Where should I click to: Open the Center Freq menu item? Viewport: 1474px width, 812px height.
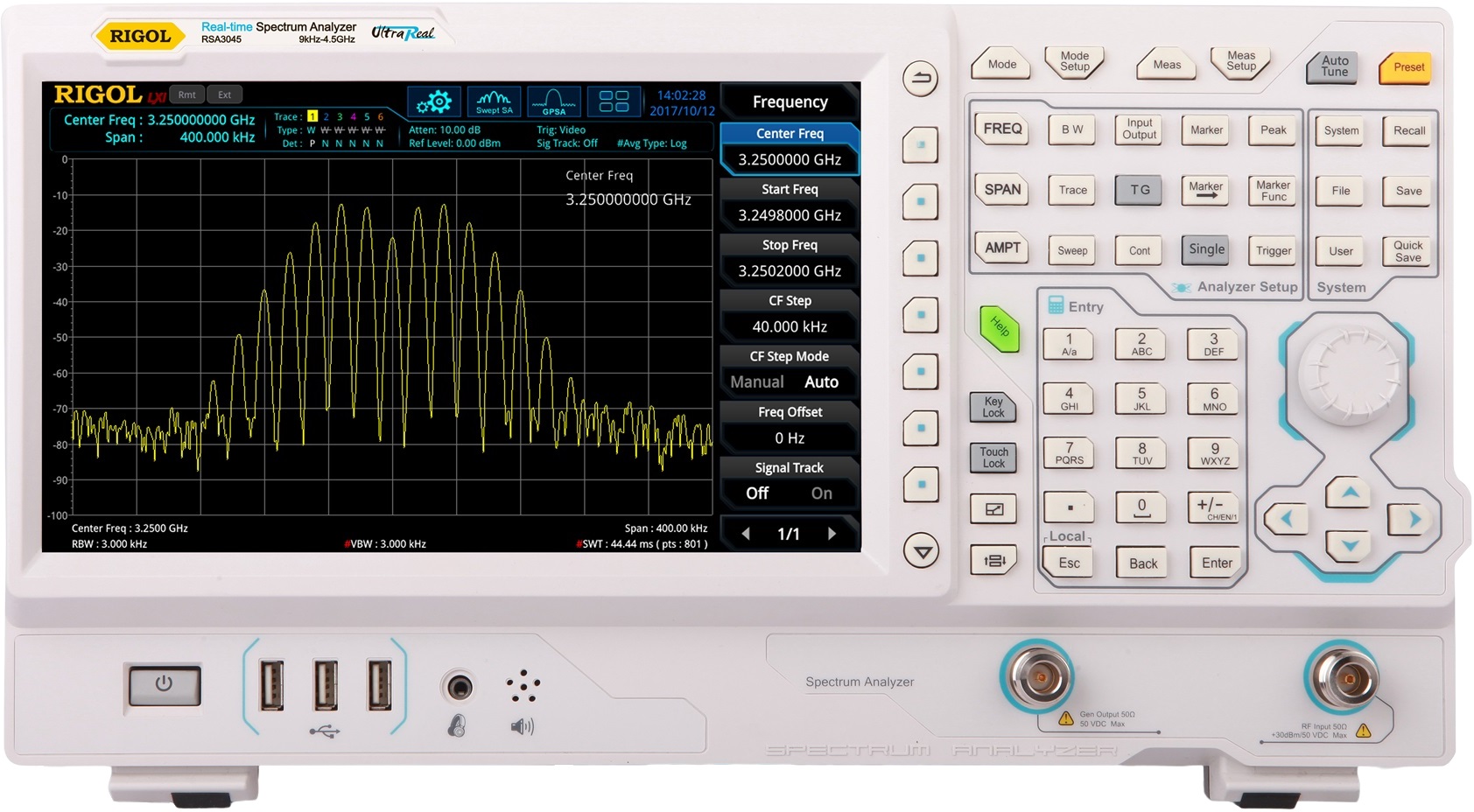tap(790, 148)
